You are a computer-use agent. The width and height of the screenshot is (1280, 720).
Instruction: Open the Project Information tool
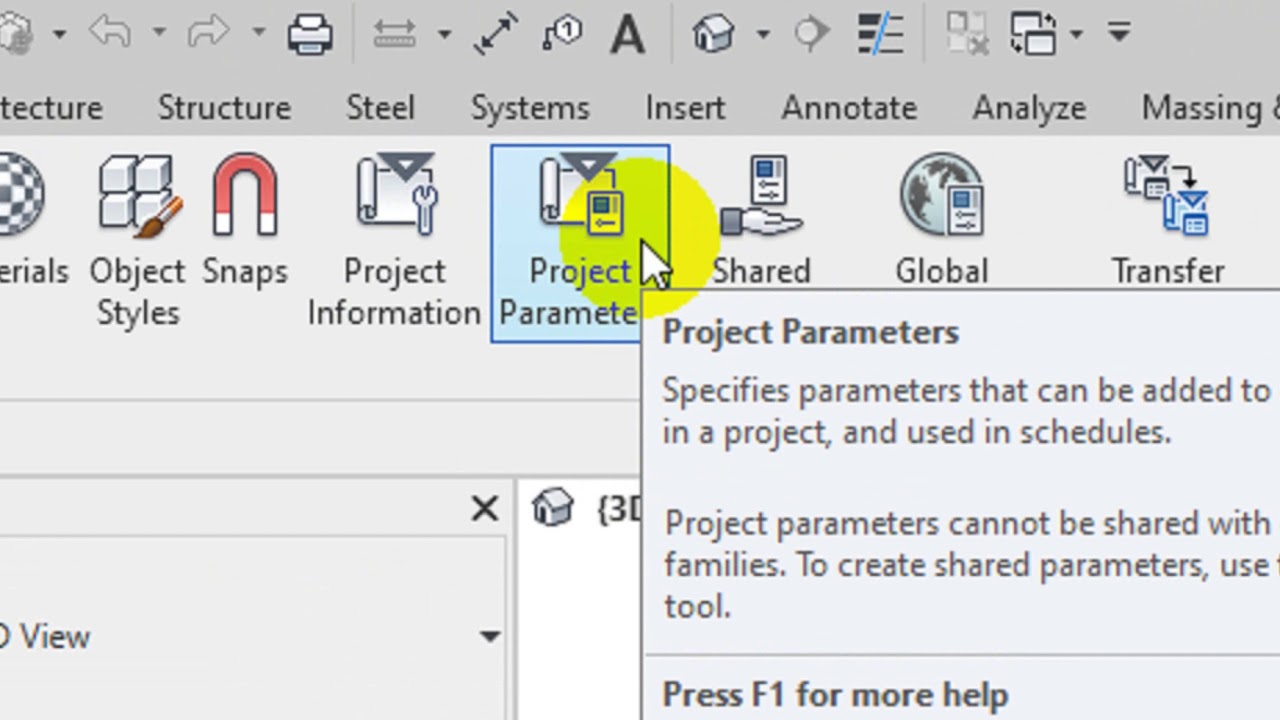pyautogui.click(x=395, y=240)
